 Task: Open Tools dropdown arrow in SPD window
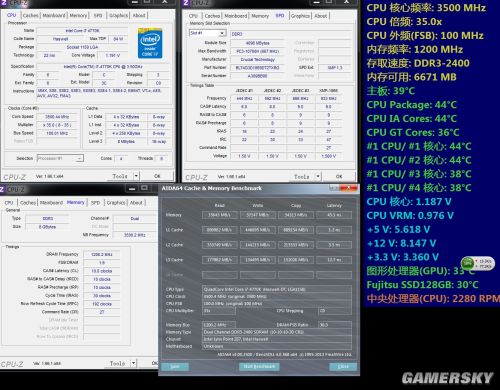coord(318,176)
